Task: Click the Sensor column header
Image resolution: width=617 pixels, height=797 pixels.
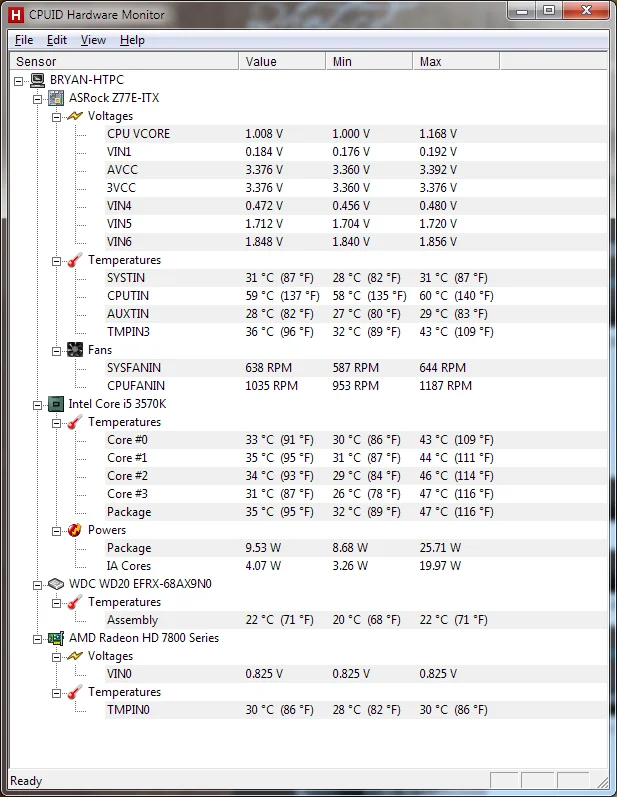Action: (x=124, y=62)
